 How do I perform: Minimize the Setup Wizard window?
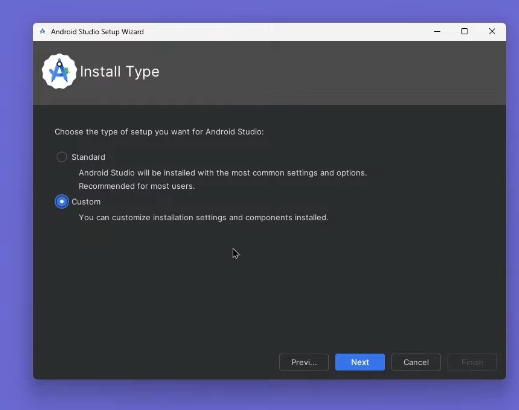437,31
